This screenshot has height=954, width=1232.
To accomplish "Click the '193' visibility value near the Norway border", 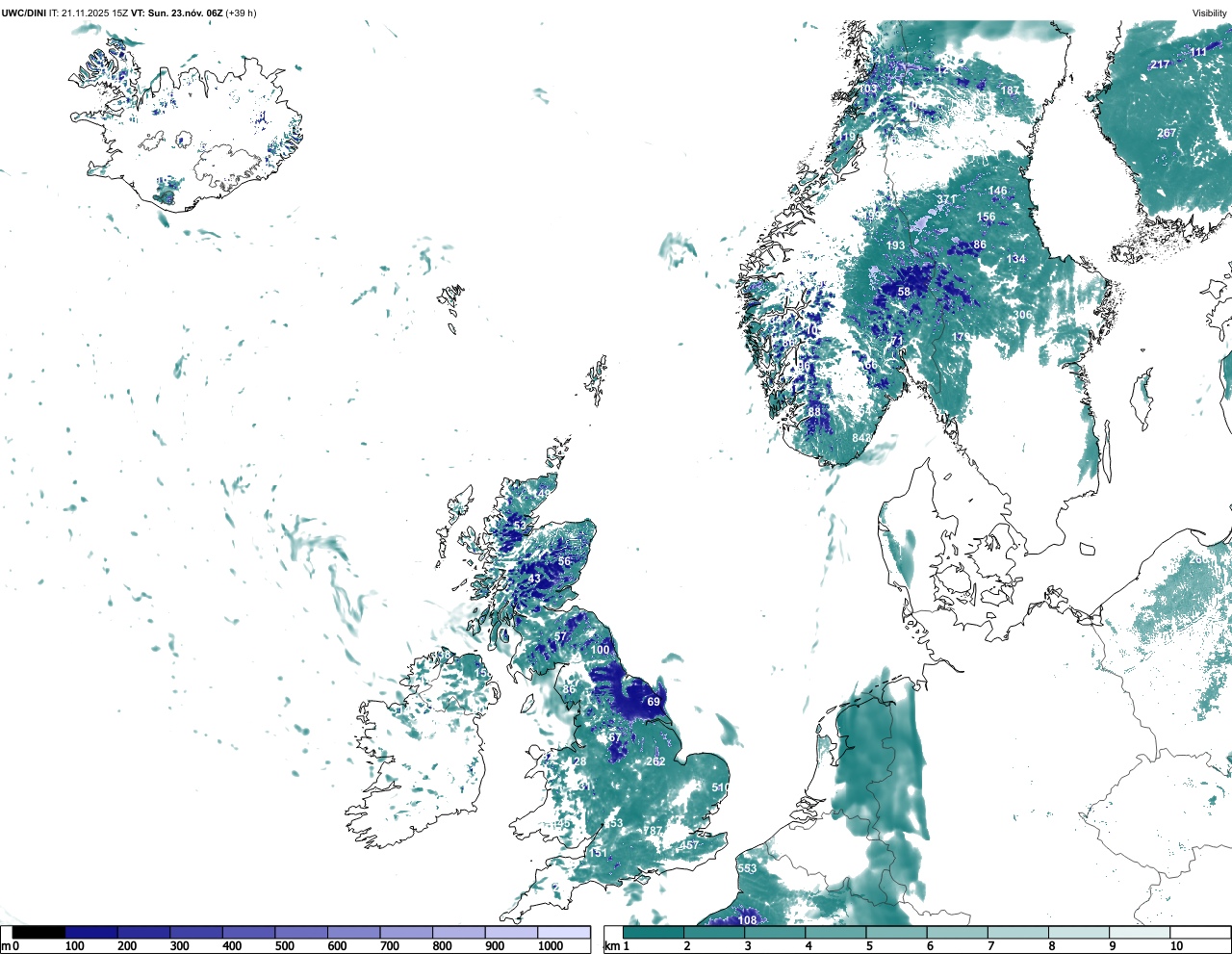I will 895,245.
